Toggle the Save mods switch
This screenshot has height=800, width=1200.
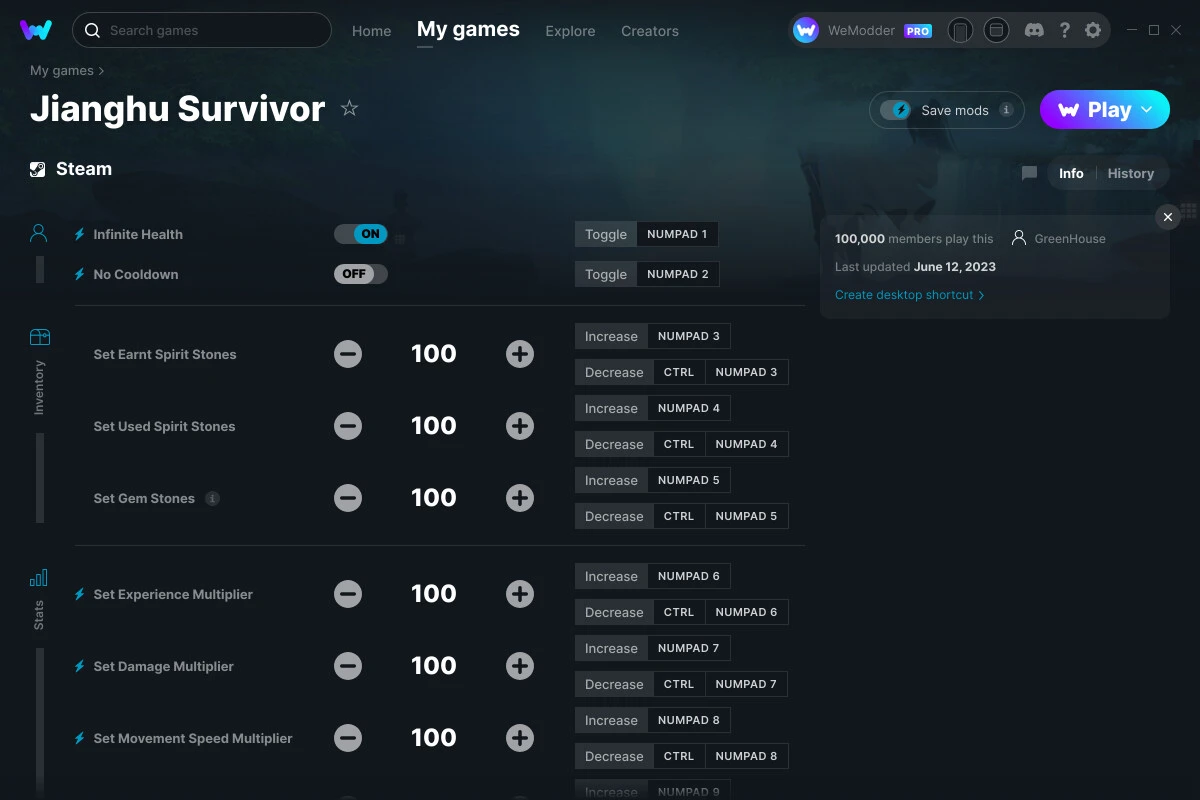[x=895, y=110]
